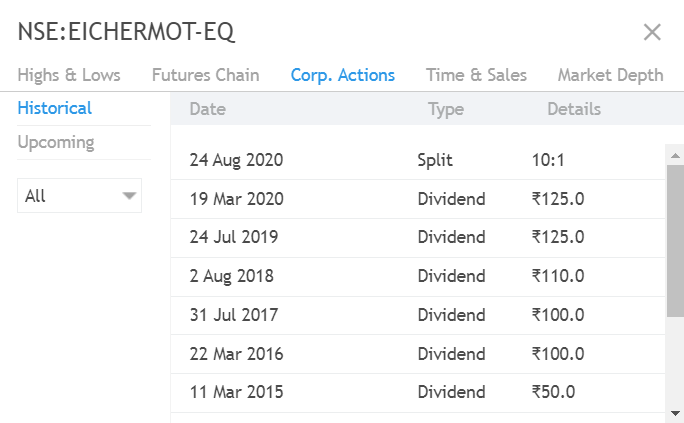Click the Date column header
Screen dimensions: 684x423
207,109
